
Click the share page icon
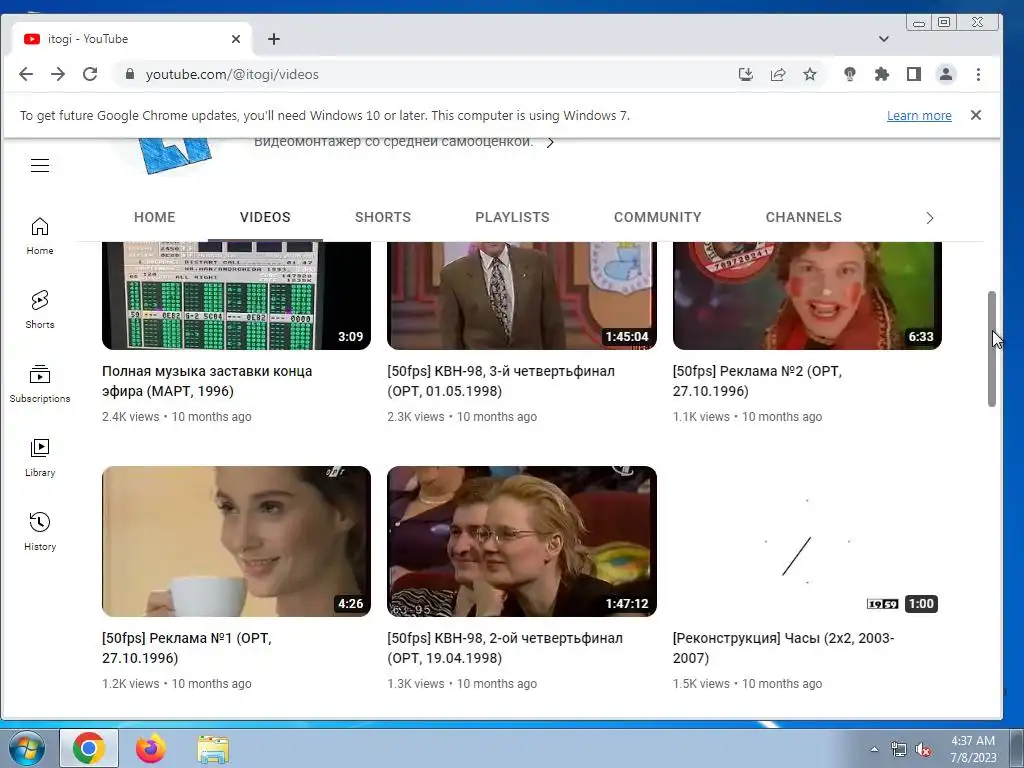pos(778,74)
